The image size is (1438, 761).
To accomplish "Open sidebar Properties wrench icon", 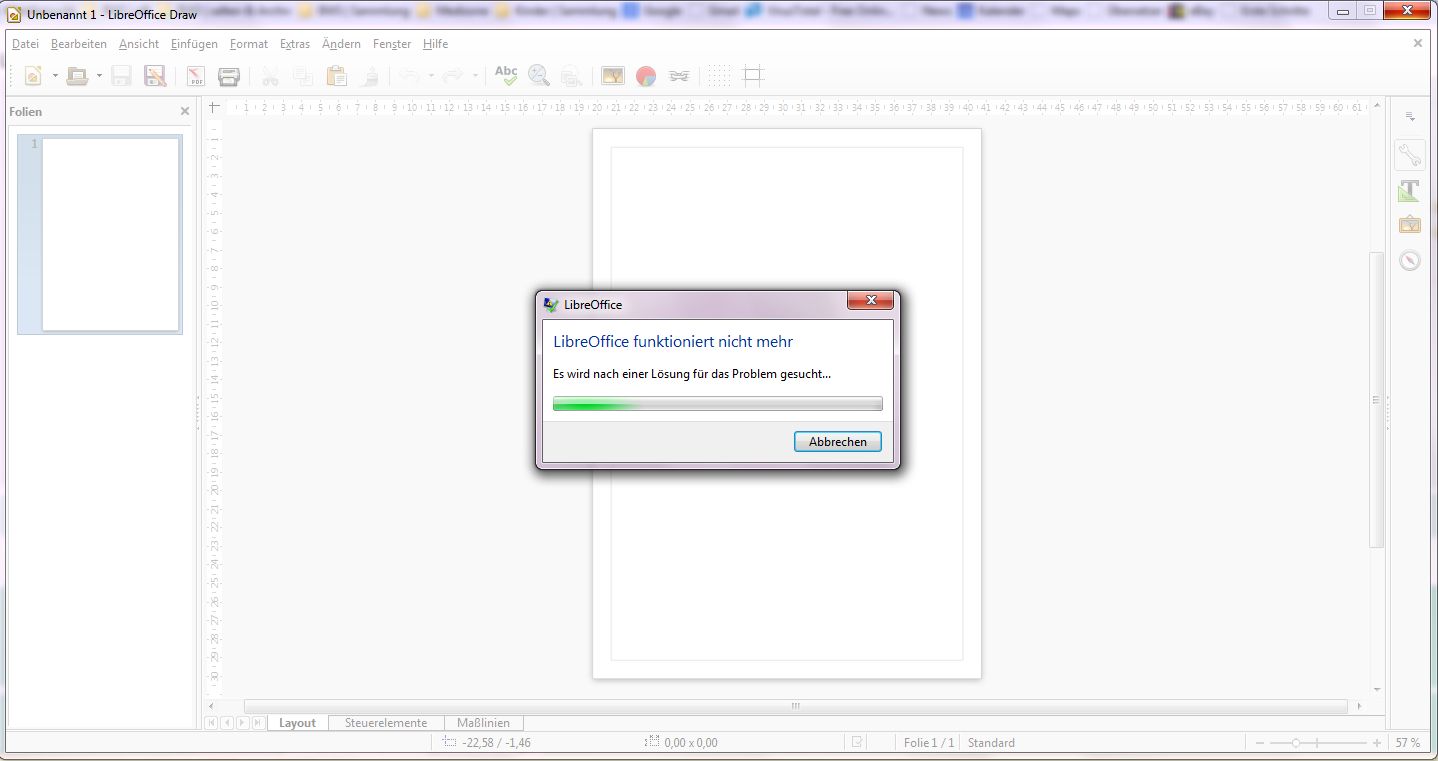I will 1409,155.
